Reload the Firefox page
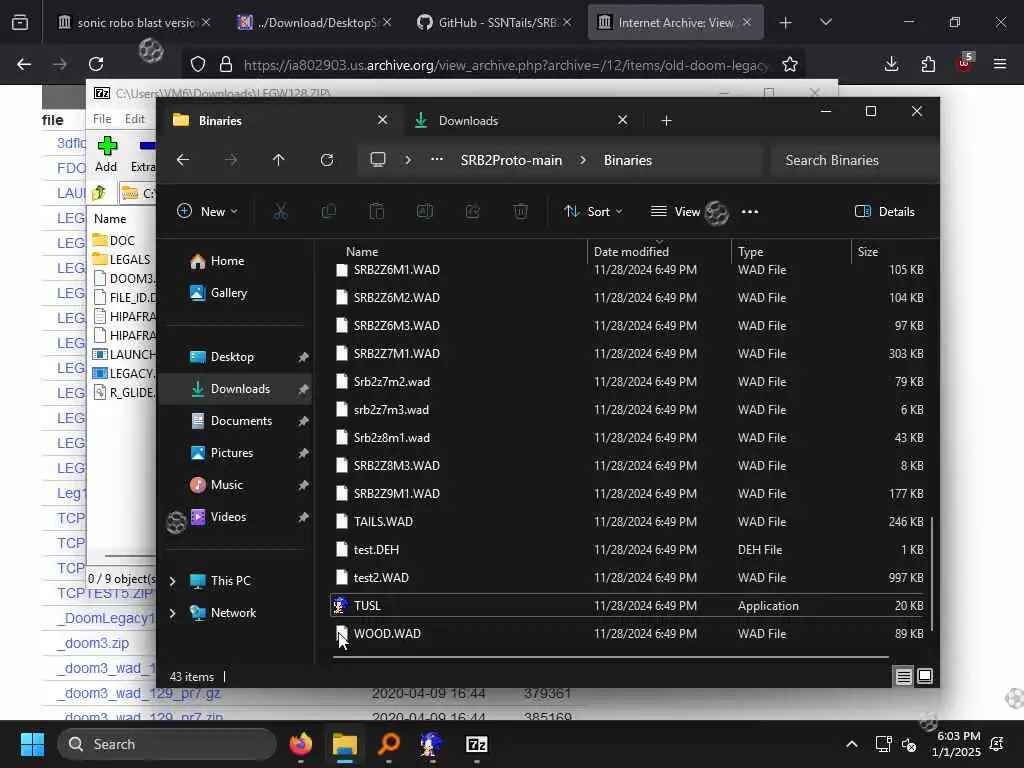The image size is (1024, 768). (96, 64)
